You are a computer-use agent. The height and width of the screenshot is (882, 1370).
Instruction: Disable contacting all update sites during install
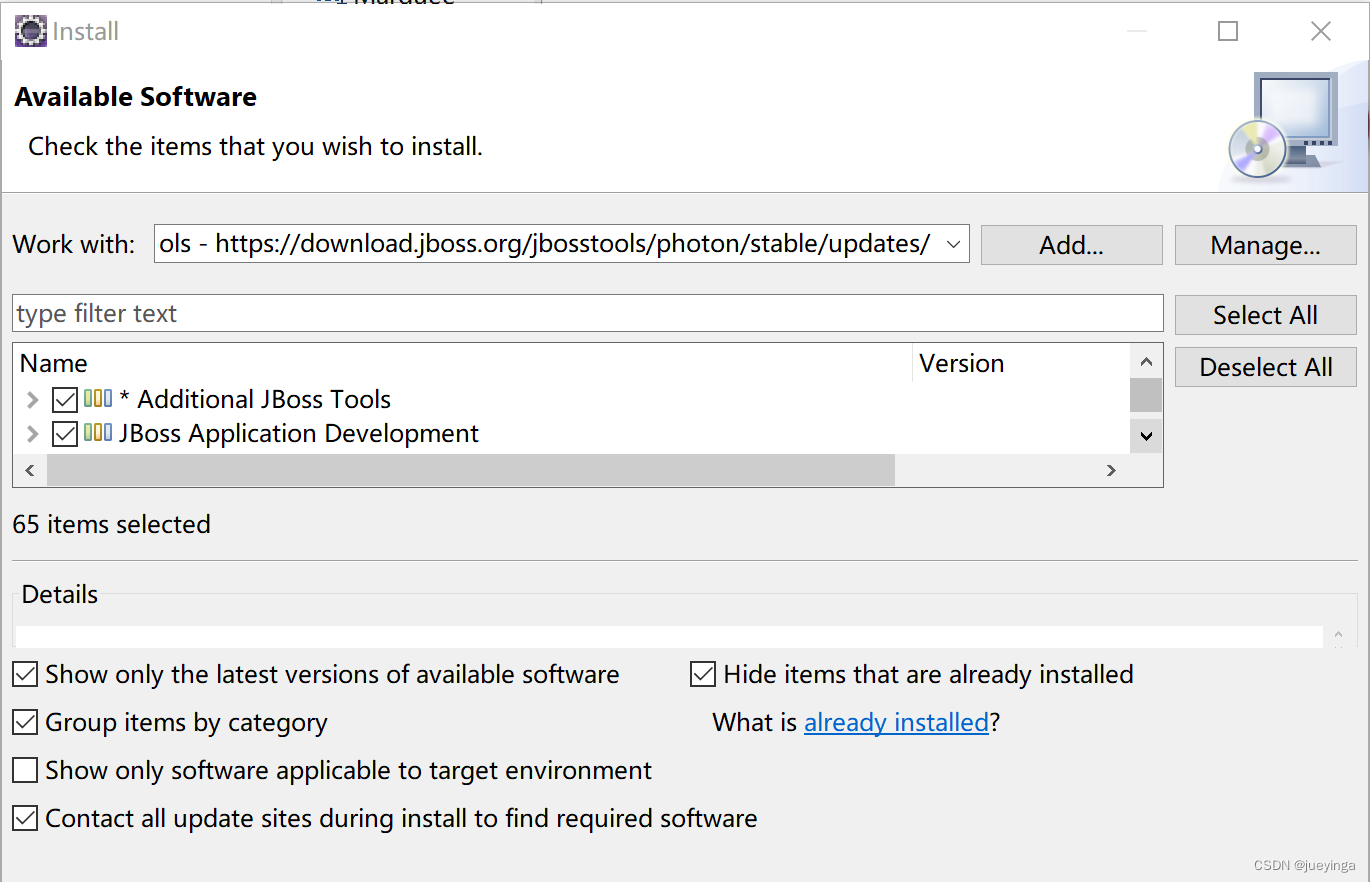(25, 818)
